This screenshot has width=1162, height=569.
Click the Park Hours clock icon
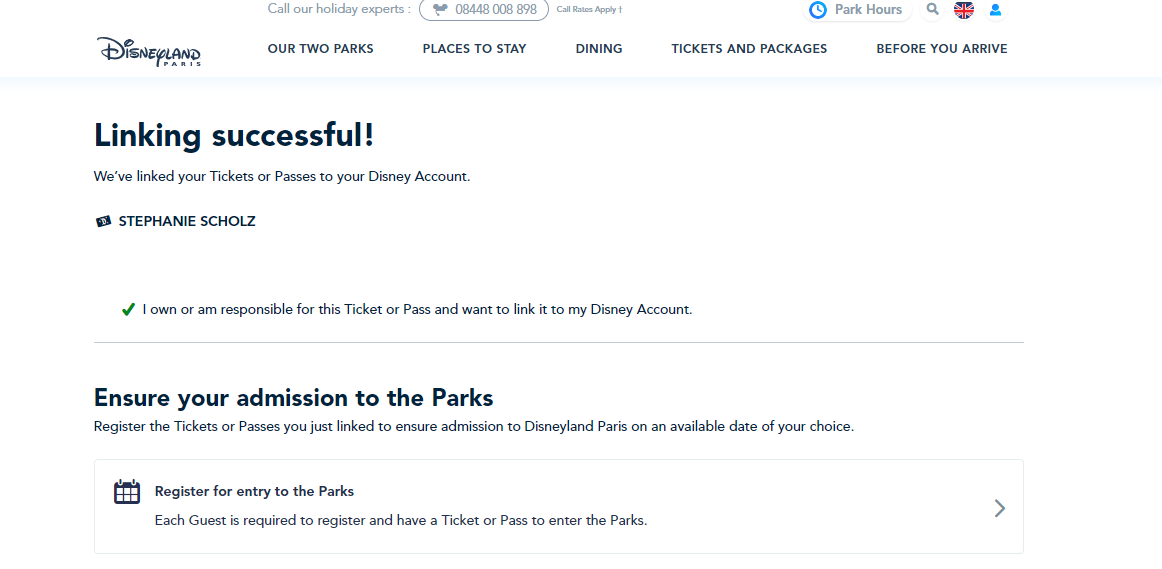click(x=817, y=10)
